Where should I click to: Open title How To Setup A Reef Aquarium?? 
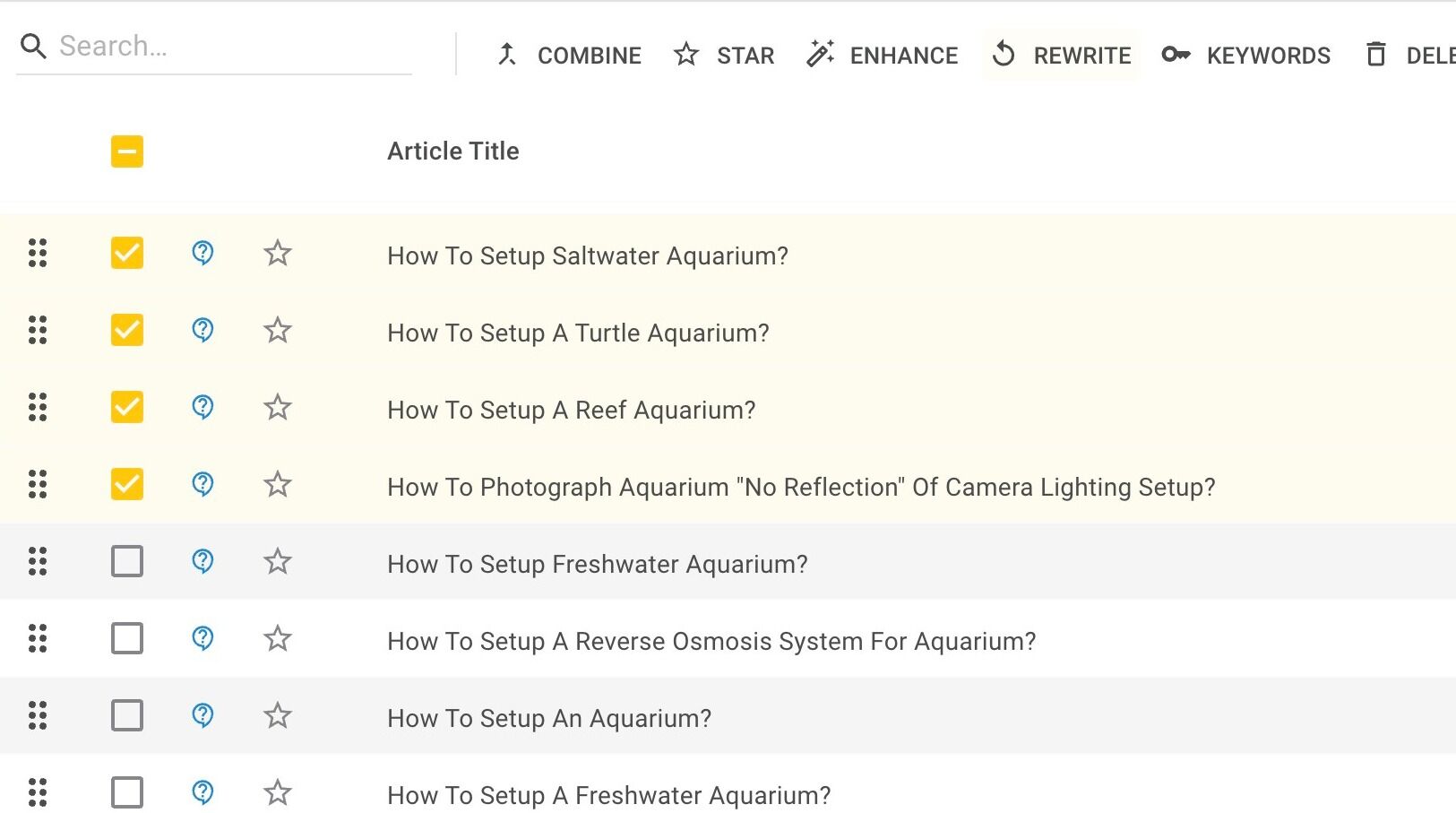[572, 411]
